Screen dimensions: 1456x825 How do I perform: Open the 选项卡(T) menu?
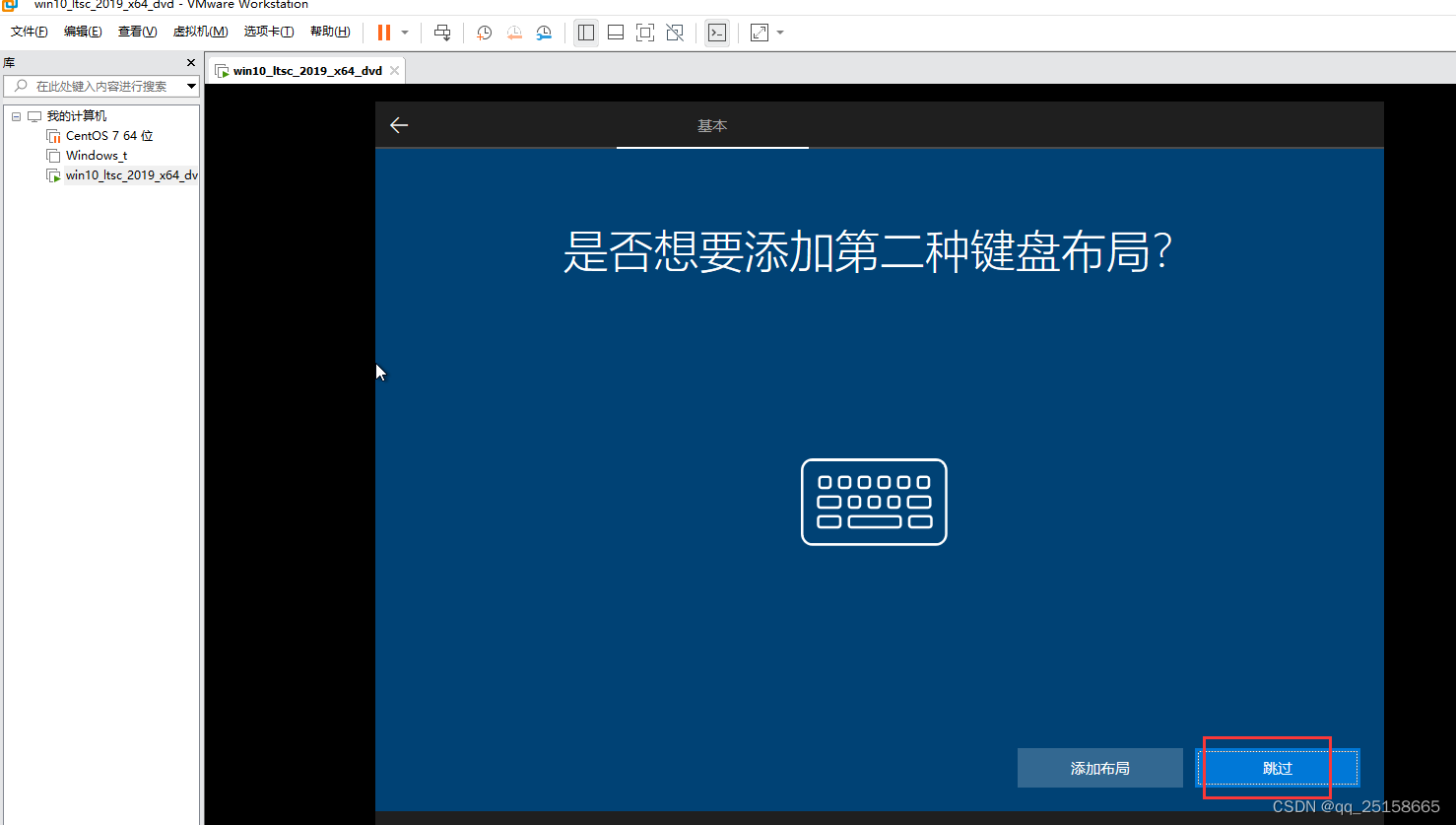pyautogui.click(x=269, y=32)
